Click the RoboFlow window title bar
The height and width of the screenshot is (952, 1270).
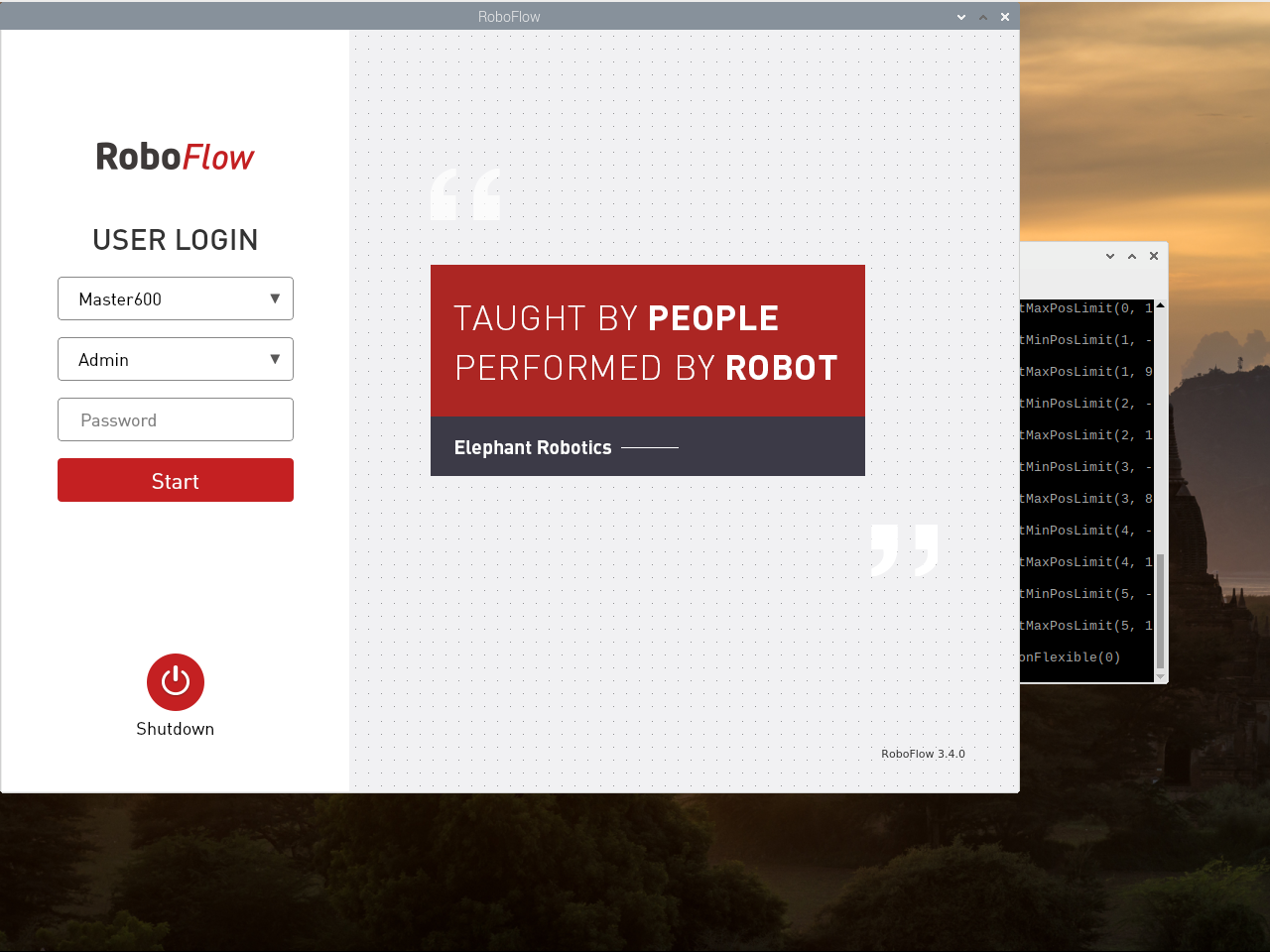pos(509,17)
